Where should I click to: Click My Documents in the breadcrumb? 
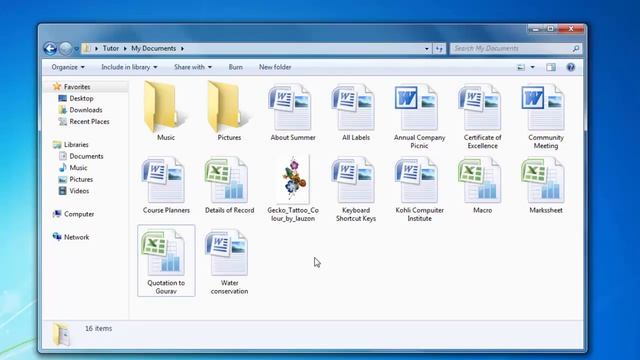point(153,49)
